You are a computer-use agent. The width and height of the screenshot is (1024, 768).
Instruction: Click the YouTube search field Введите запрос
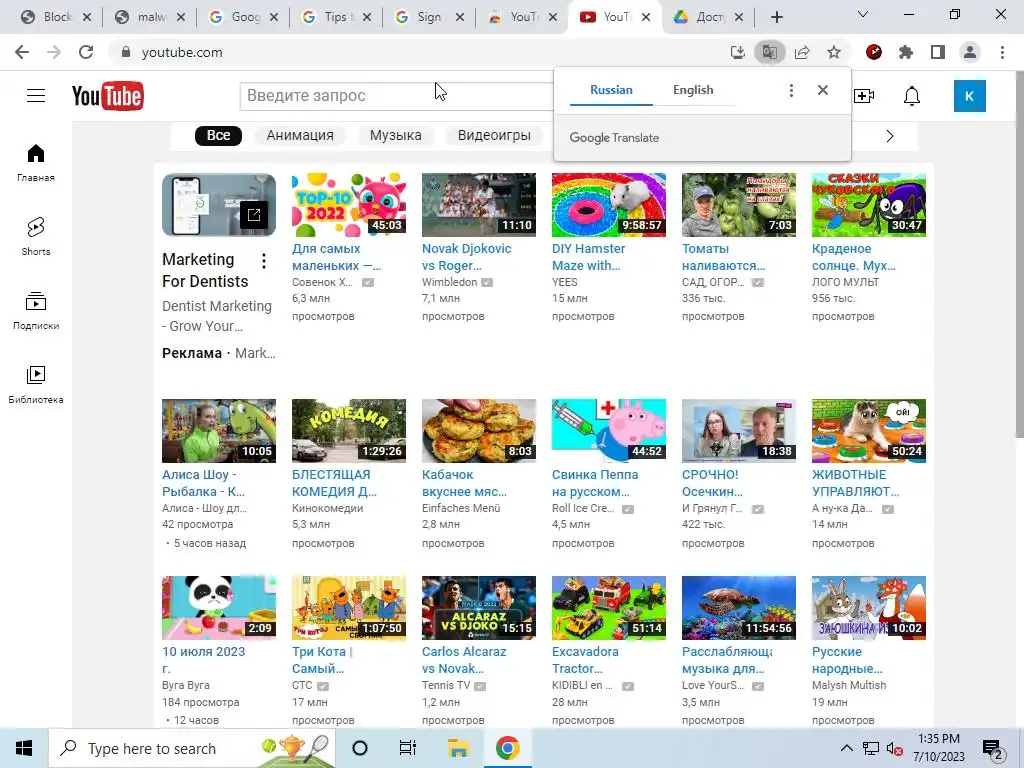click(x=397, y=96)
